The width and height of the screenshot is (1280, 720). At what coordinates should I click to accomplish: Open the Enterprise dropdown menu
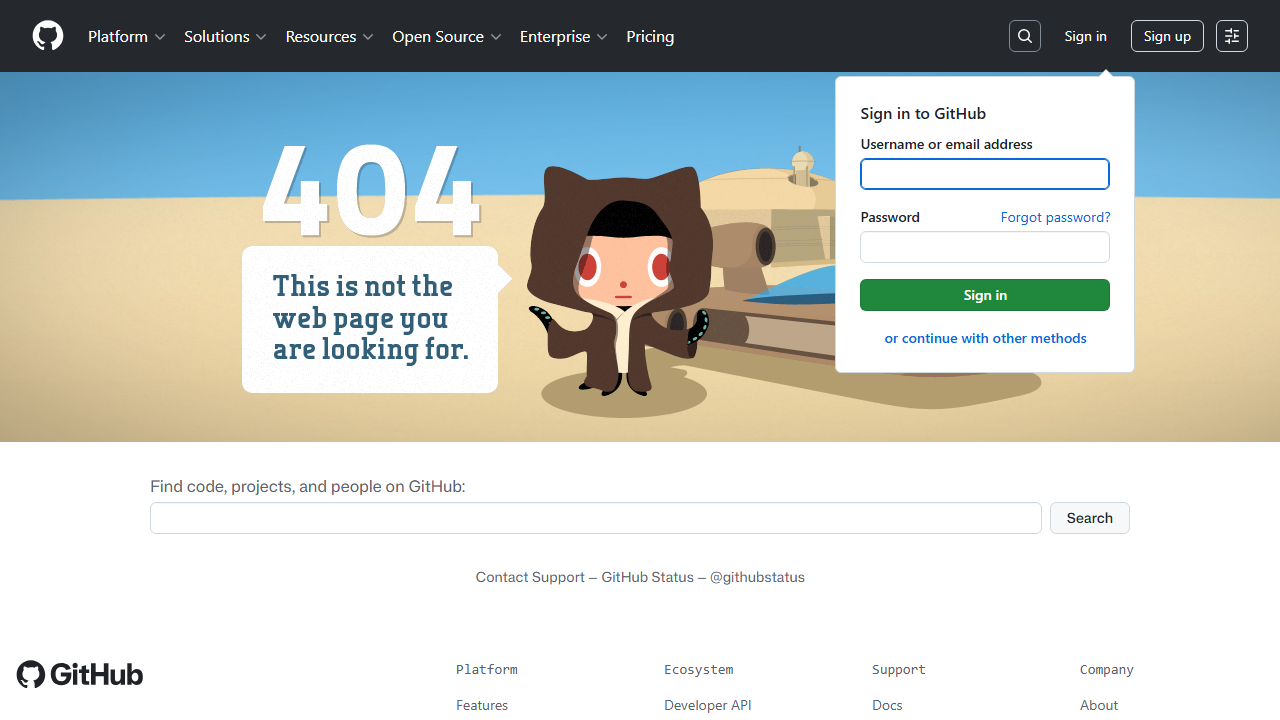tap(563, 36)
